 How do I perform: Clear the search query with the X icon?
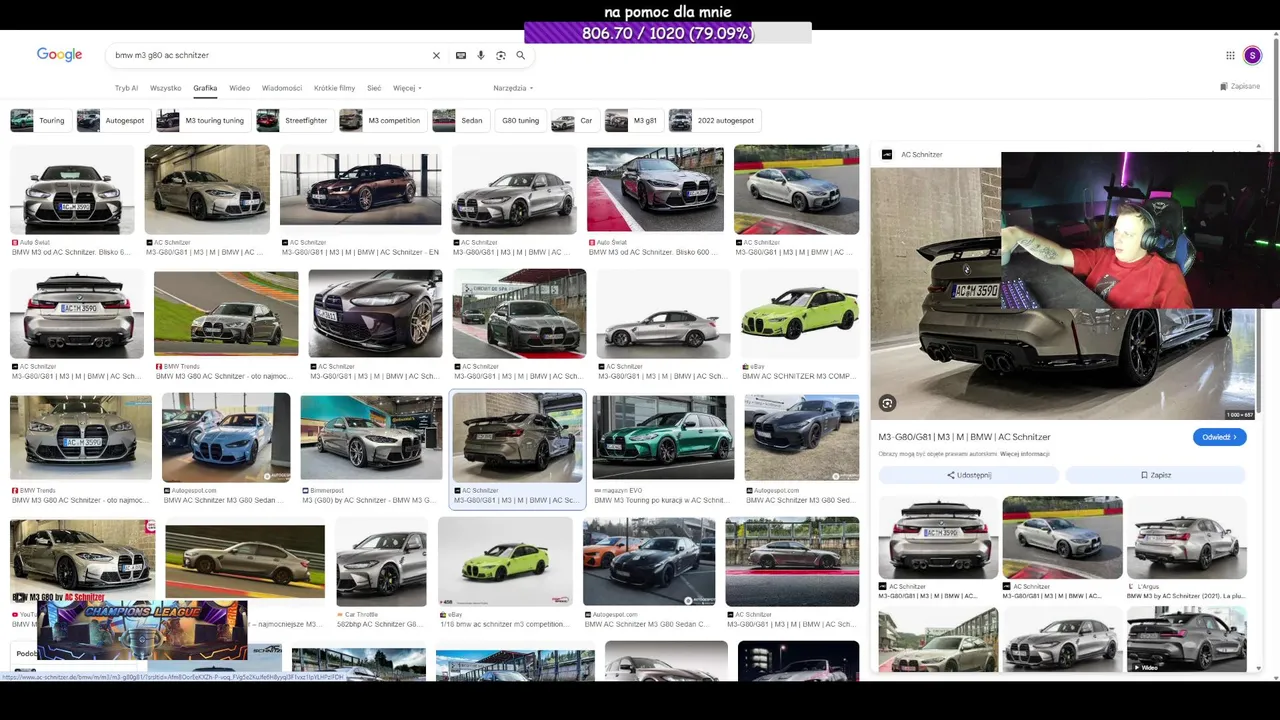pos(436,56)
